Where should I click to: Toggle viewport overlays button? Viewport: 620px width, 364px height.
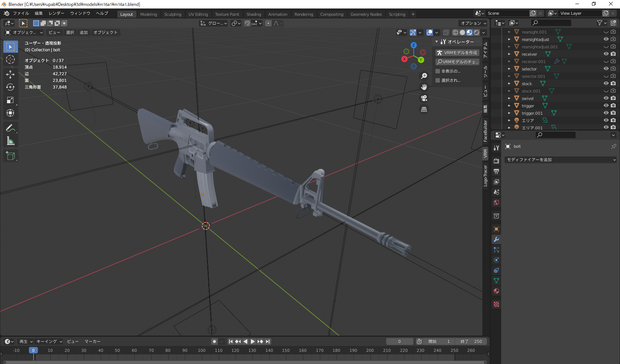429,32
